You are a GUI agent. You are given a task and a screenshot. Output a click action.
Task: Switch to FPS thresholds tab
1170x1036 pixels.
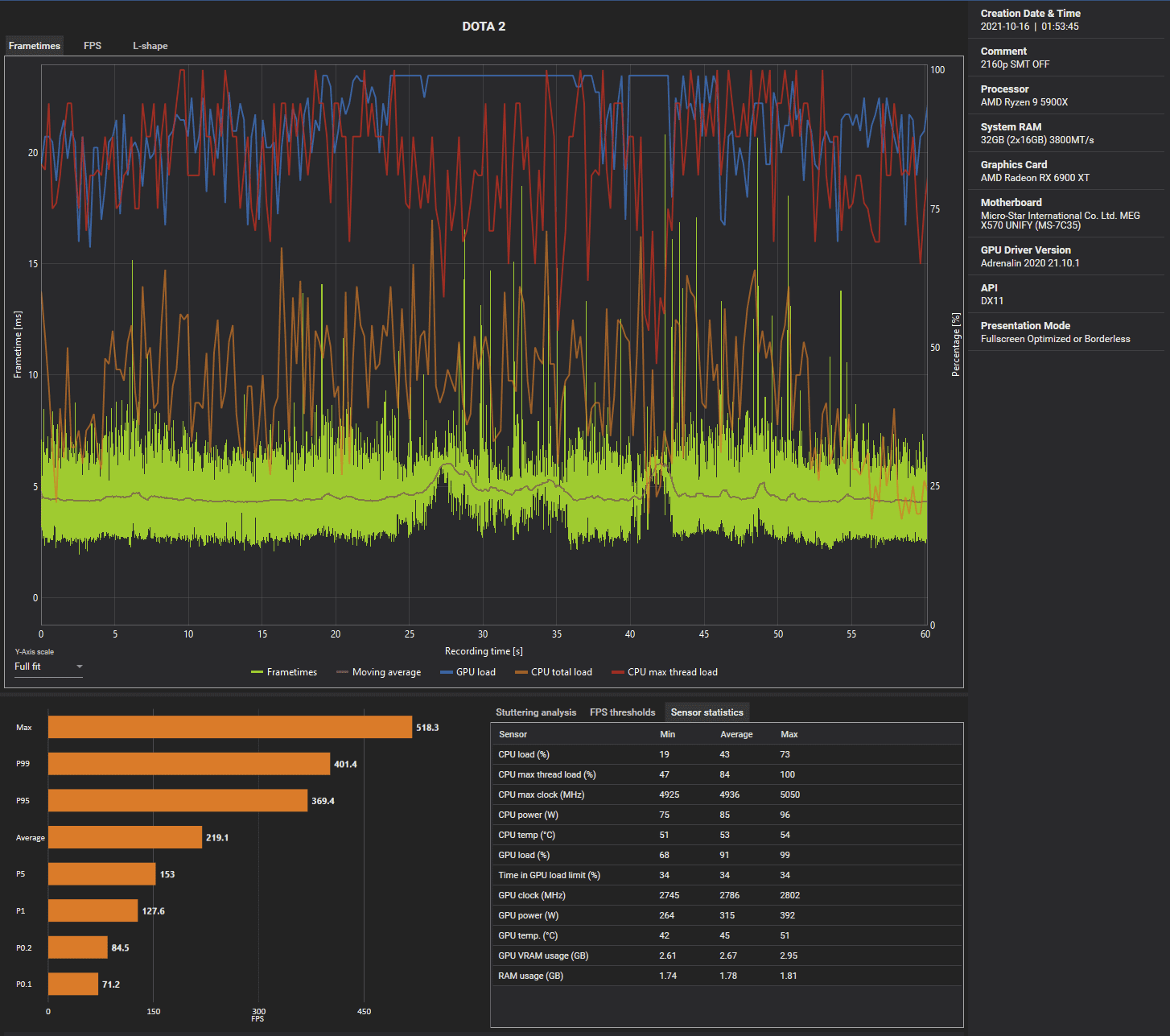click(x=623, y=712)
